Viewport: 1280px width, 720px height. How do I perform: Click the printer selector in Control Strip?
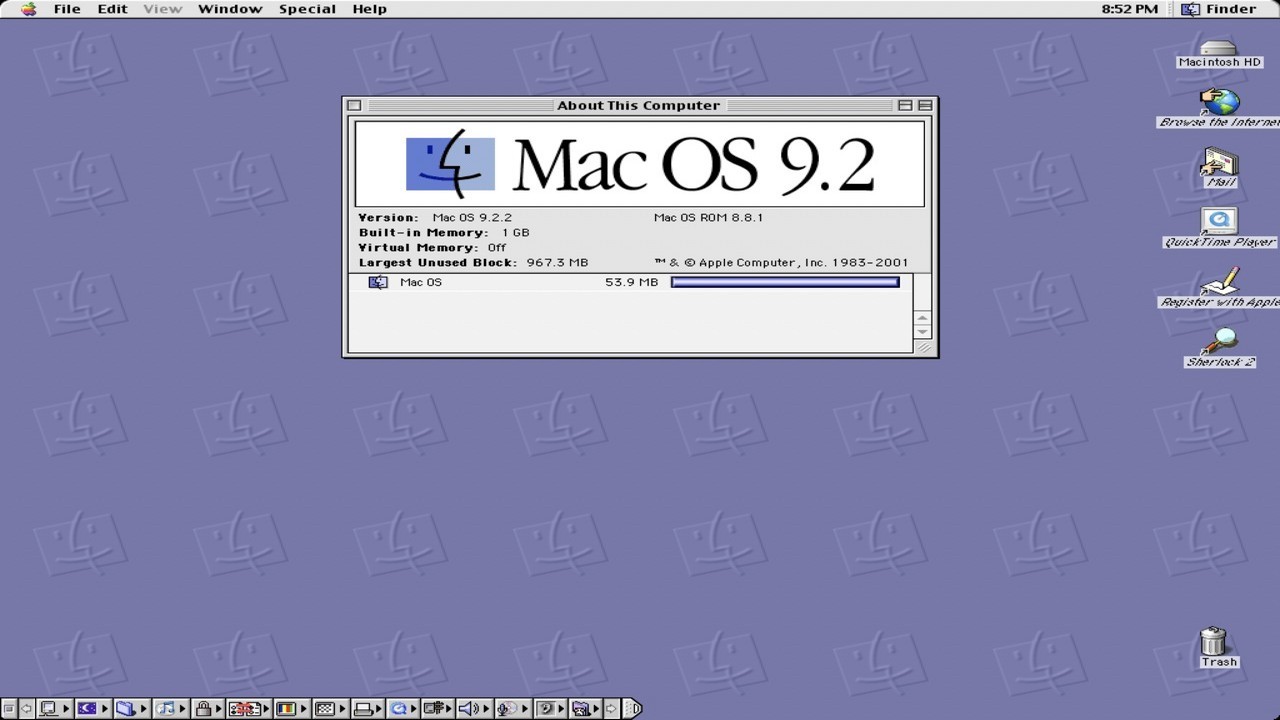tap(364, 708)
